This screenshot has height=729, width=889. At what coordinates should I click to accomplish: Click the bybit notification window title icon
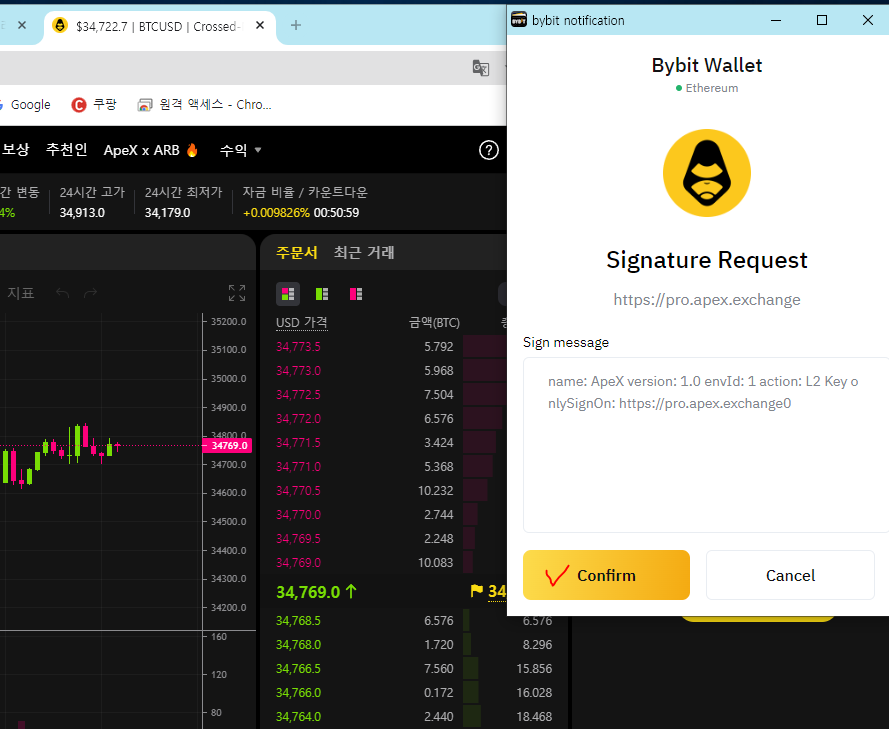click(x=519, y=20)
